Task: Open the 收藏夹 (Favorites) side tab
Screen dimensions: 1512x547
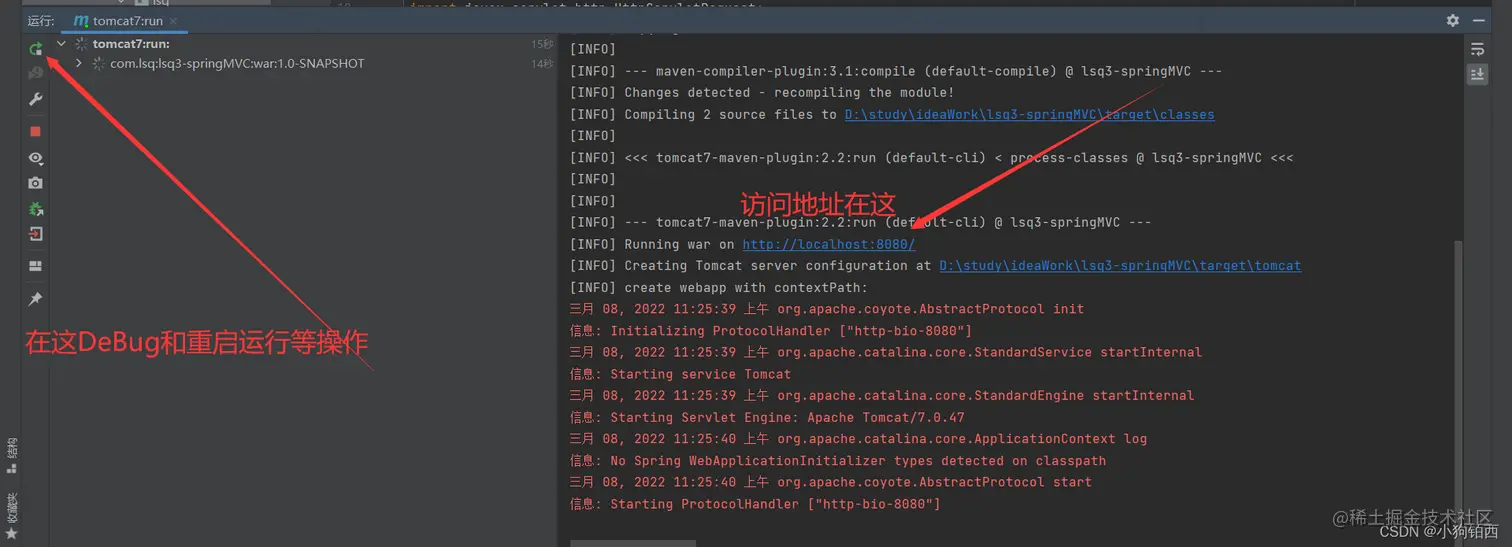Action: pos(11,514)
